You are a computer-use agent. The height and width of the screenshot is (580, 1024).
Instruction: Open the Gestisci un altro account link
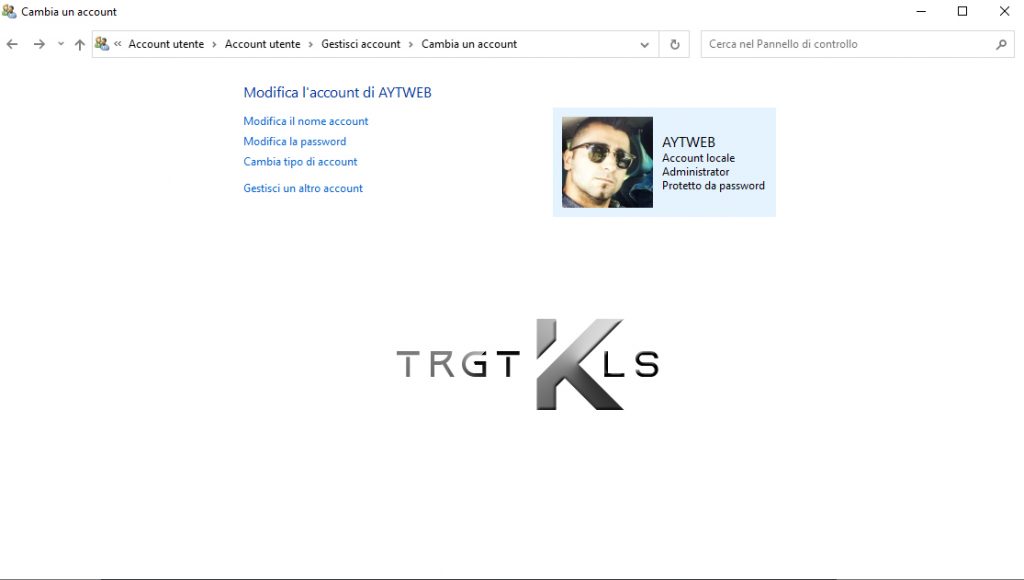point(303,188)
